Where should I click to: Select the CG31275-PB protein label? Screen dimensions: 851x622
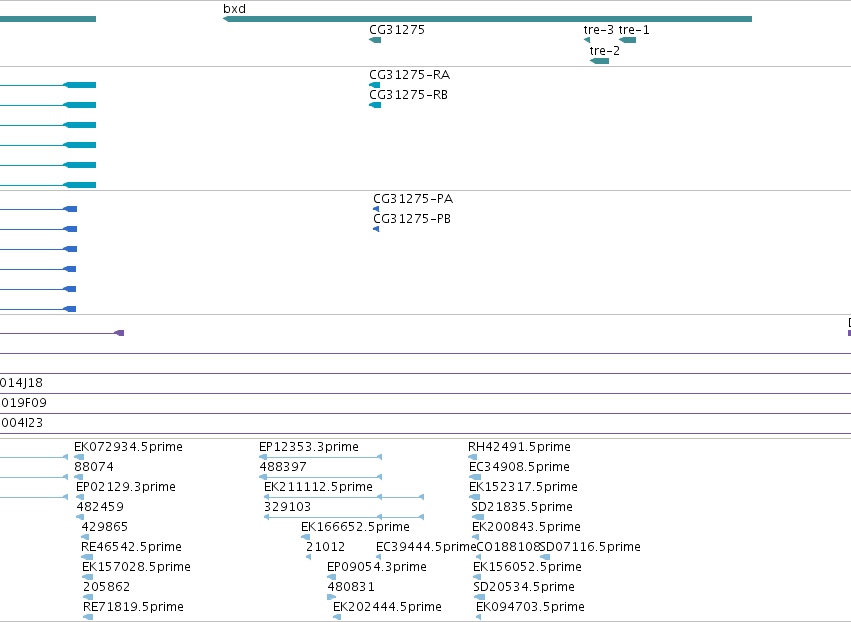point(412,219)
